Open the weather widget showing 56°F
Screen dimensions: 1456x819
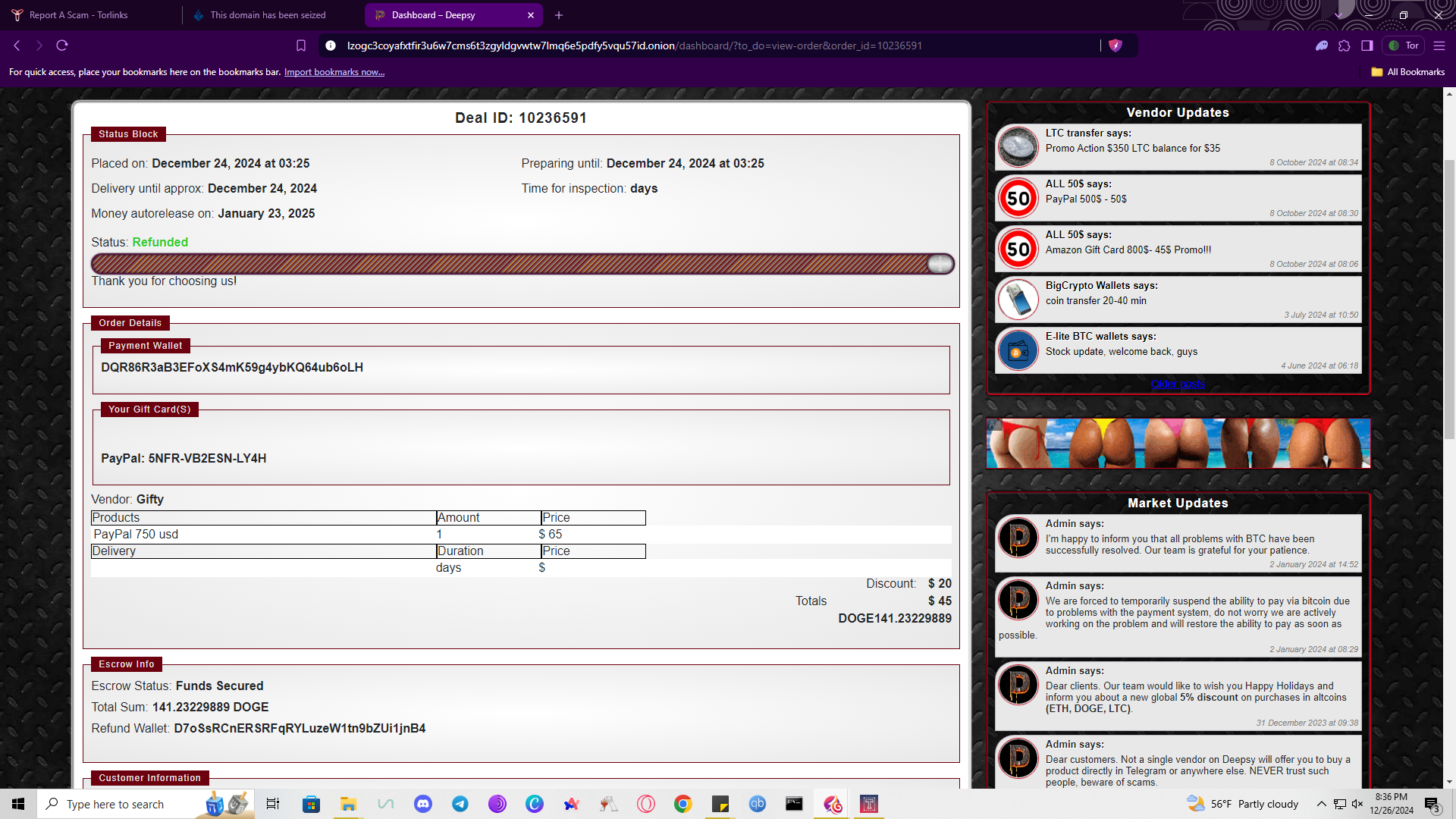[1242, 804]
